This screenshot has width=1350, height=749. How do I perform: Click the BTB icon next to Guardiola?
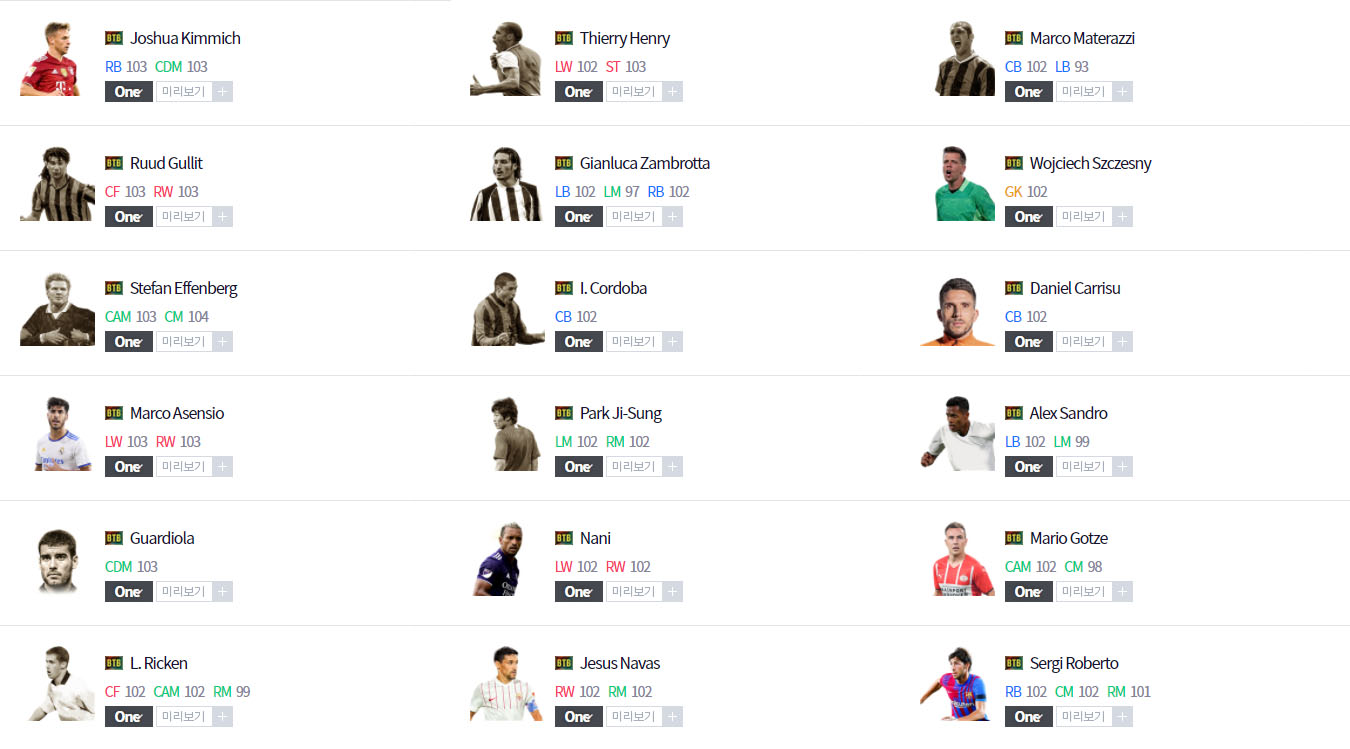point(114,538)
